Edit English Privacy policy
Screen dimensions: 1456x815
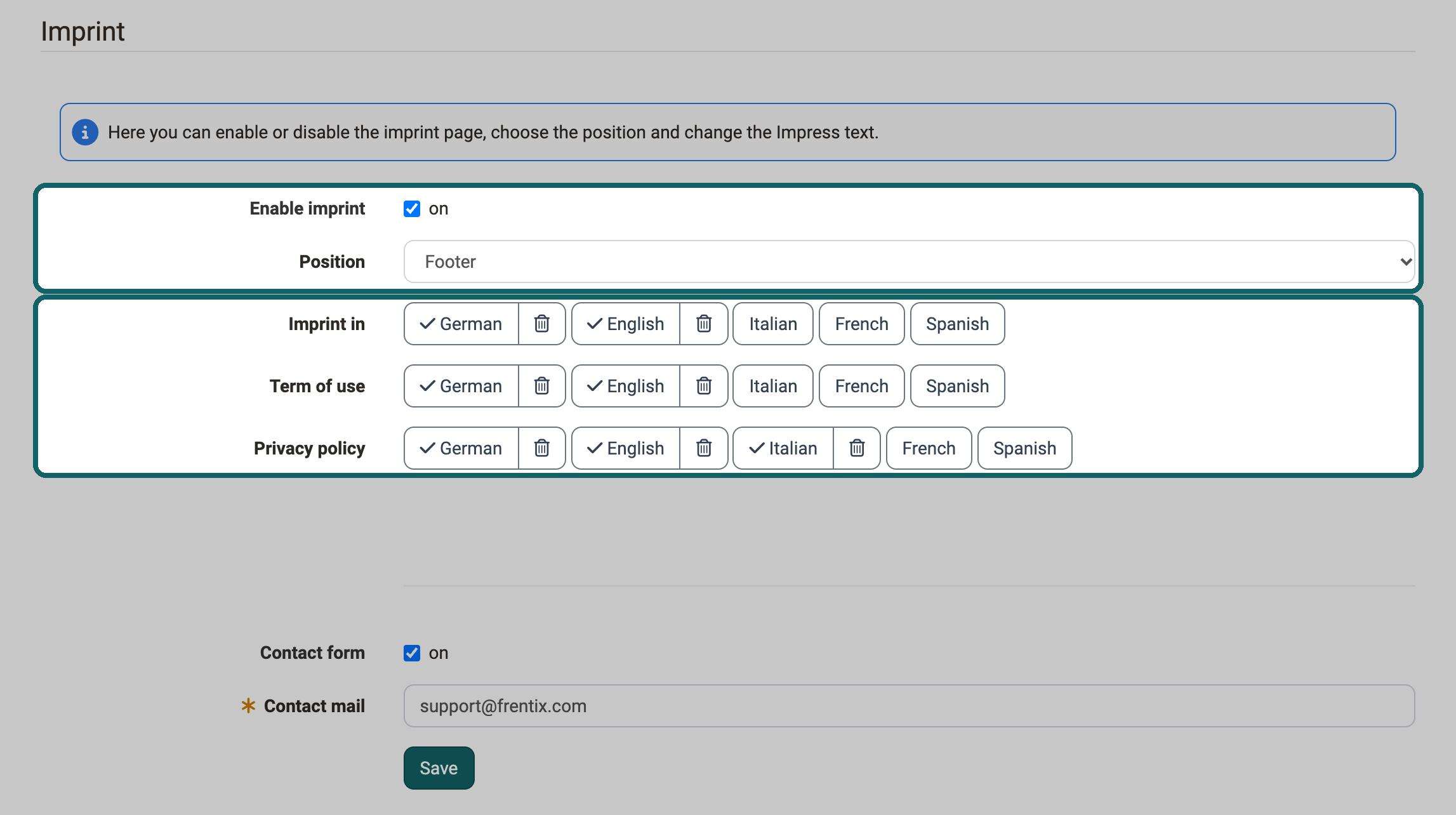(626, 448)
